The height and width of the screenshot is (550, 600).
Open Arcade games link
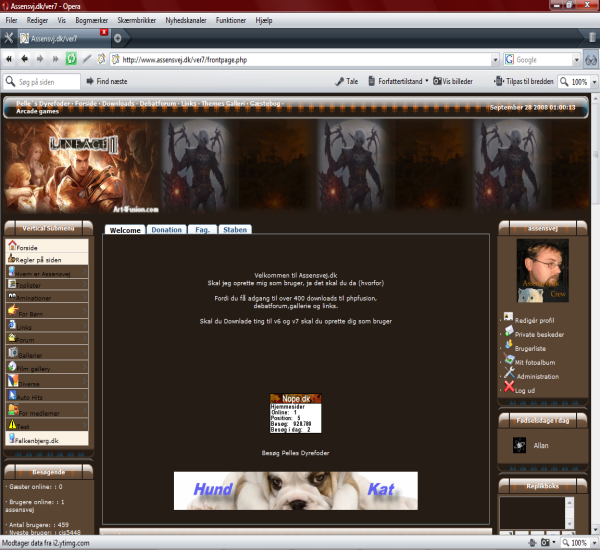tap(38, 111)
